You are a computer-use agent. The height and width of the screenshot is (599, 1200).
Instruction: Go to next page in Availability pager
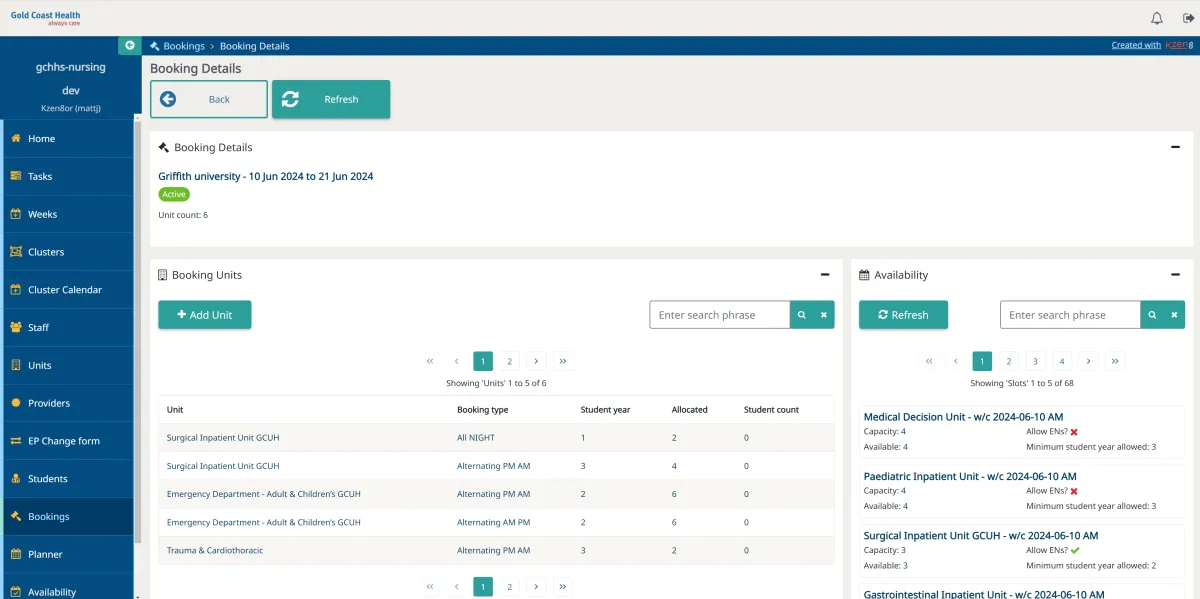click(1089, 361)
